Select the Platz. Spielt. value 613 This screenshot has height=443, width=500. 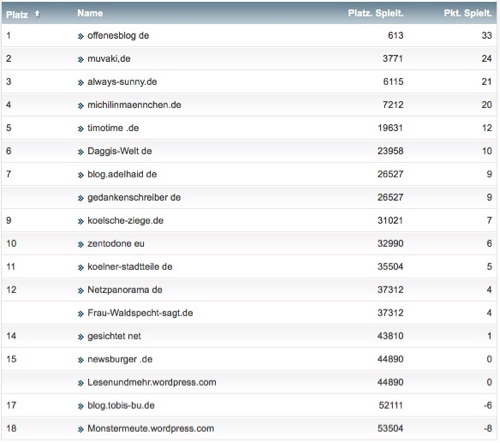pos(396,35)
